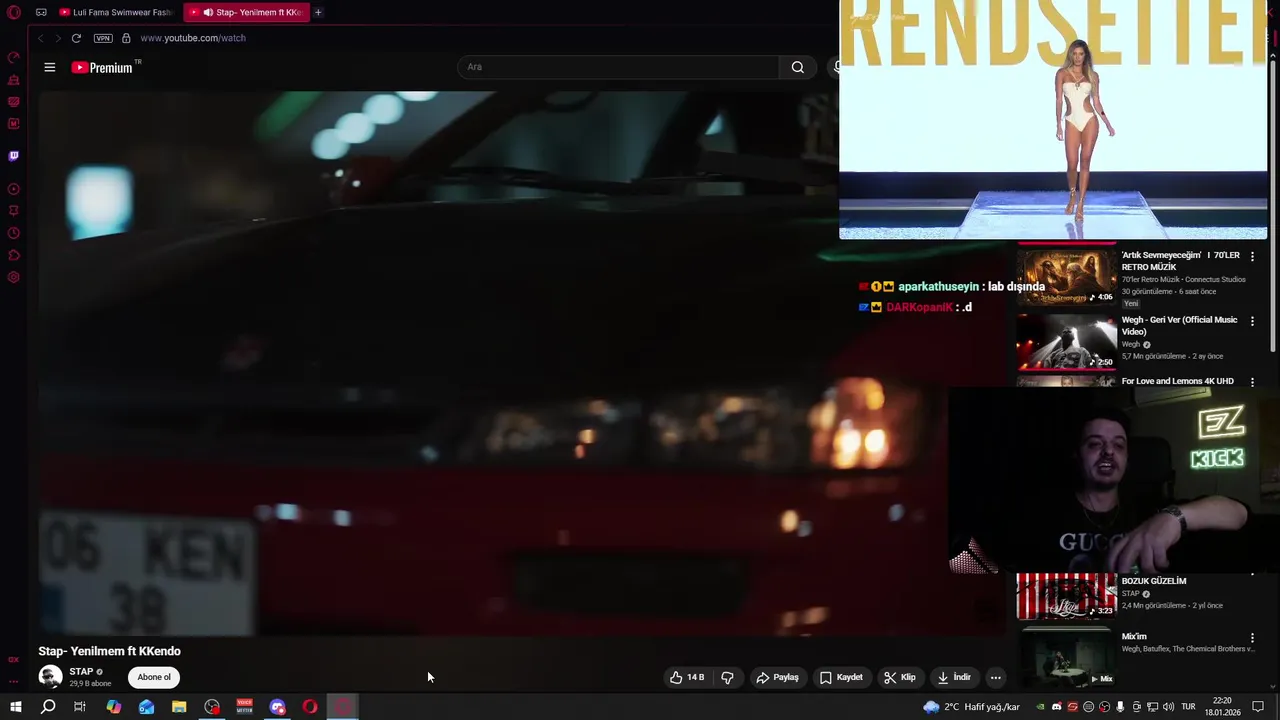Open the M-badge panel in sidebar
Screen dimensions: 1280x720
[14, 124]
